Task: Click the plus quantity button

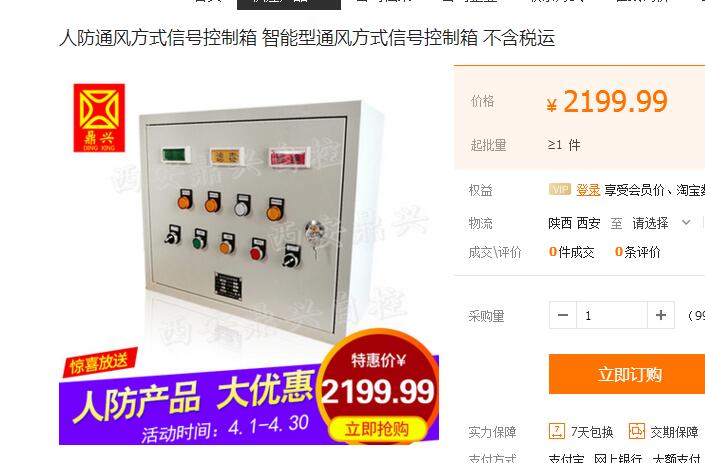Action: coord(660,315)
